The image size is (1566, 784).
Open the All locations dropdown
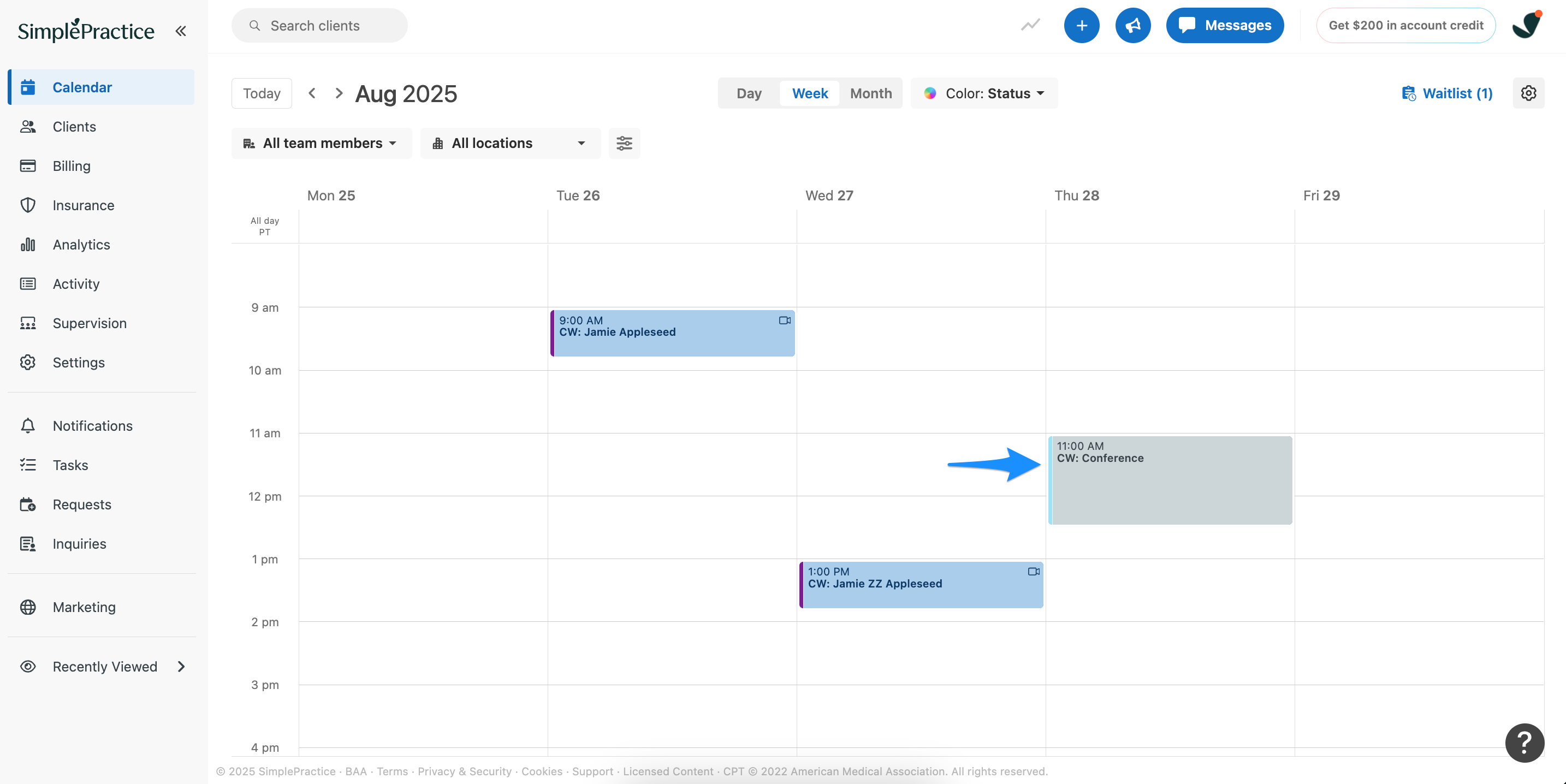[510, 144]
